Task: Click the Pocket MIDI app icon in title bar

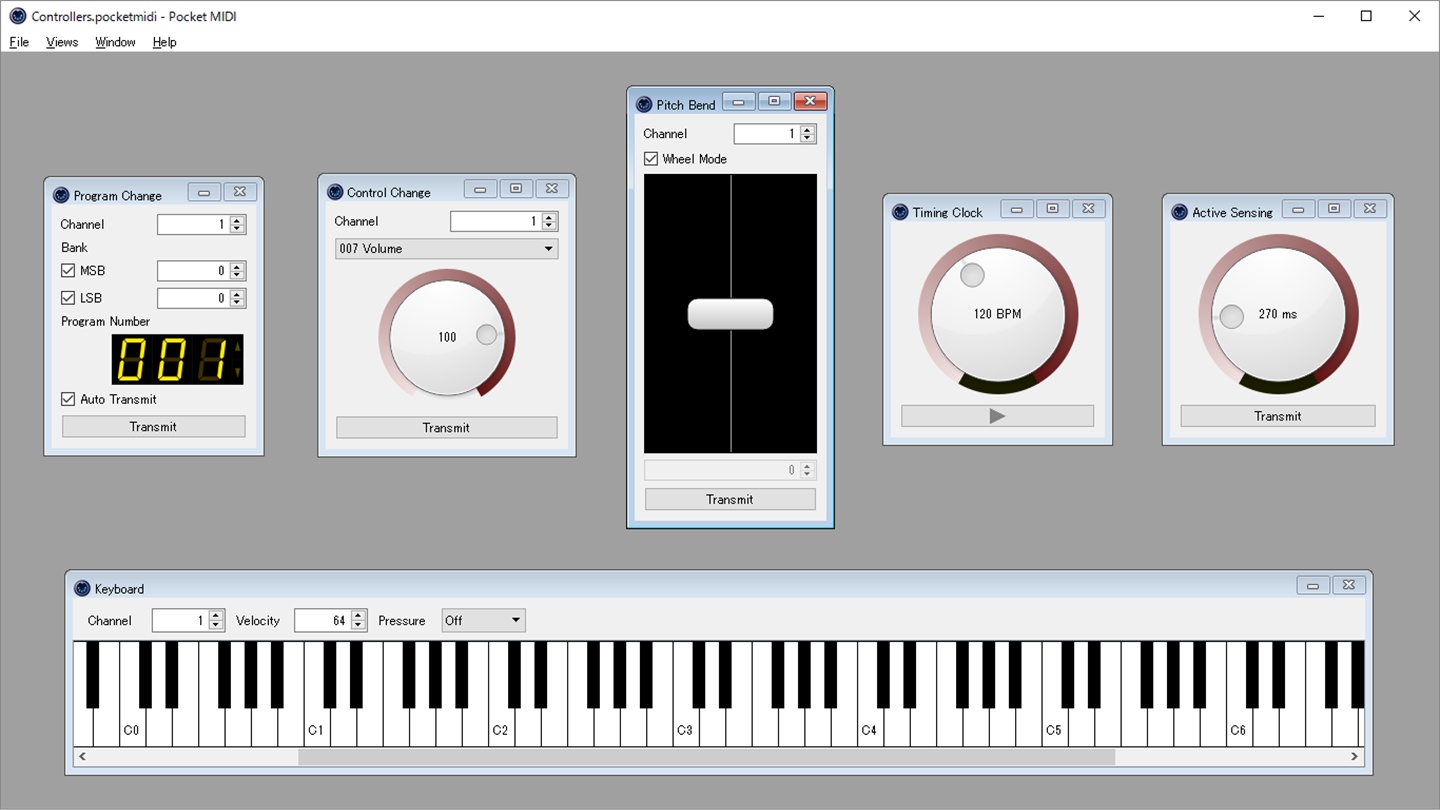Action: 18,16
